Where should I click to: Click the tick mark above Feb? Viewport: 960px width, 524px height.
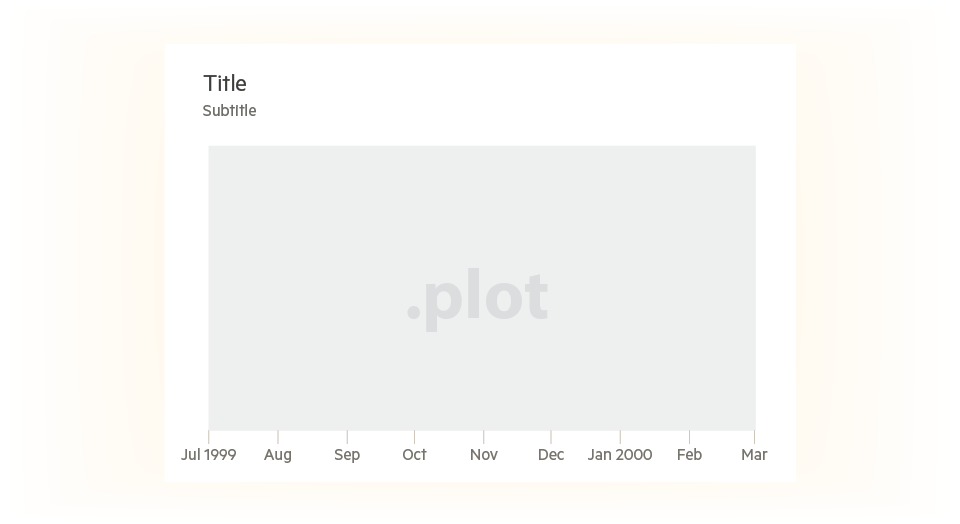[689, 437]
